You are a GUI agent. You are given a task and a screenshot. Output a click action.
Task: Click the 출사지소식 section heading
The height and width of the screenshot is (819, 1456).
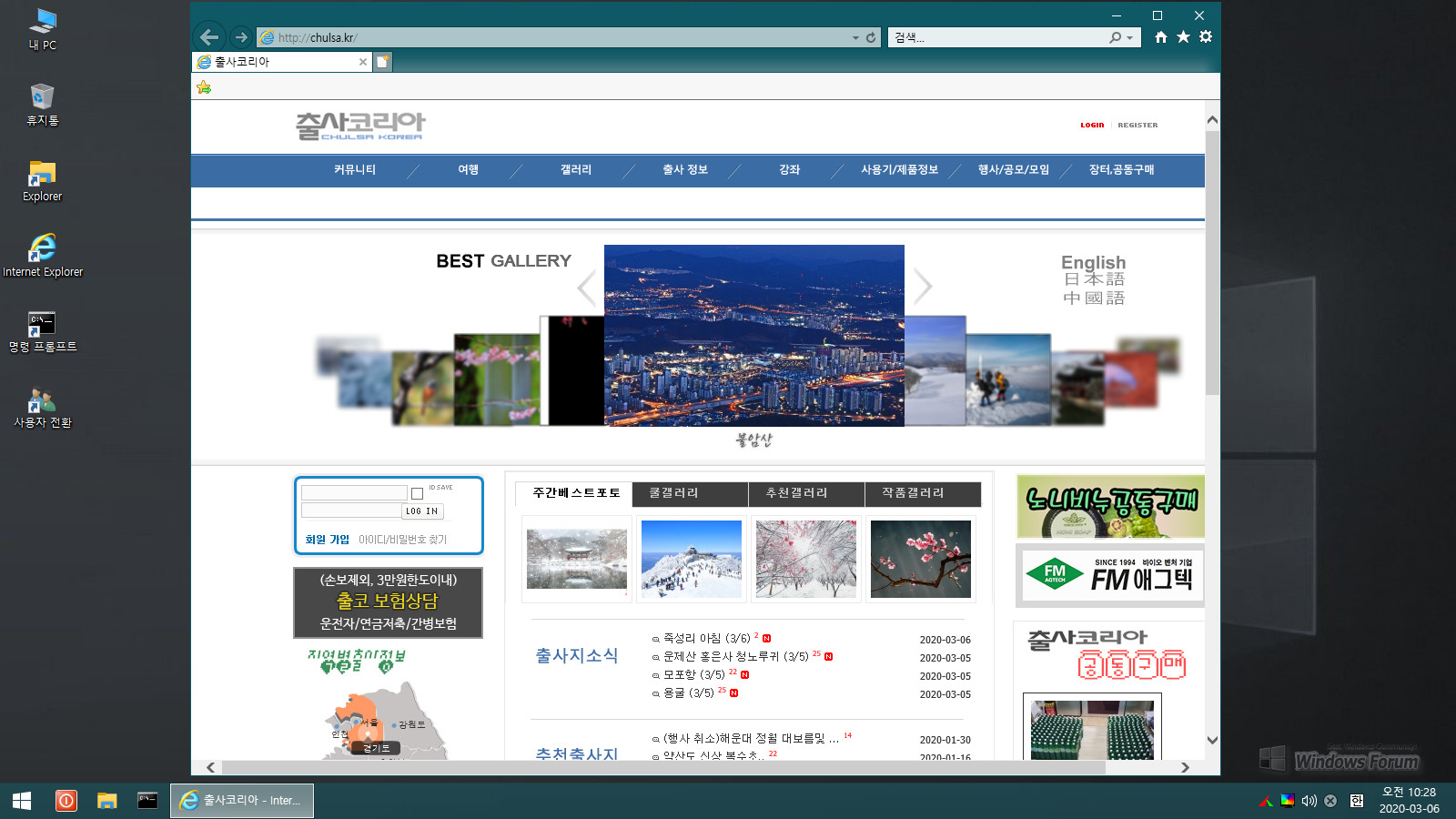click(576, 655)
